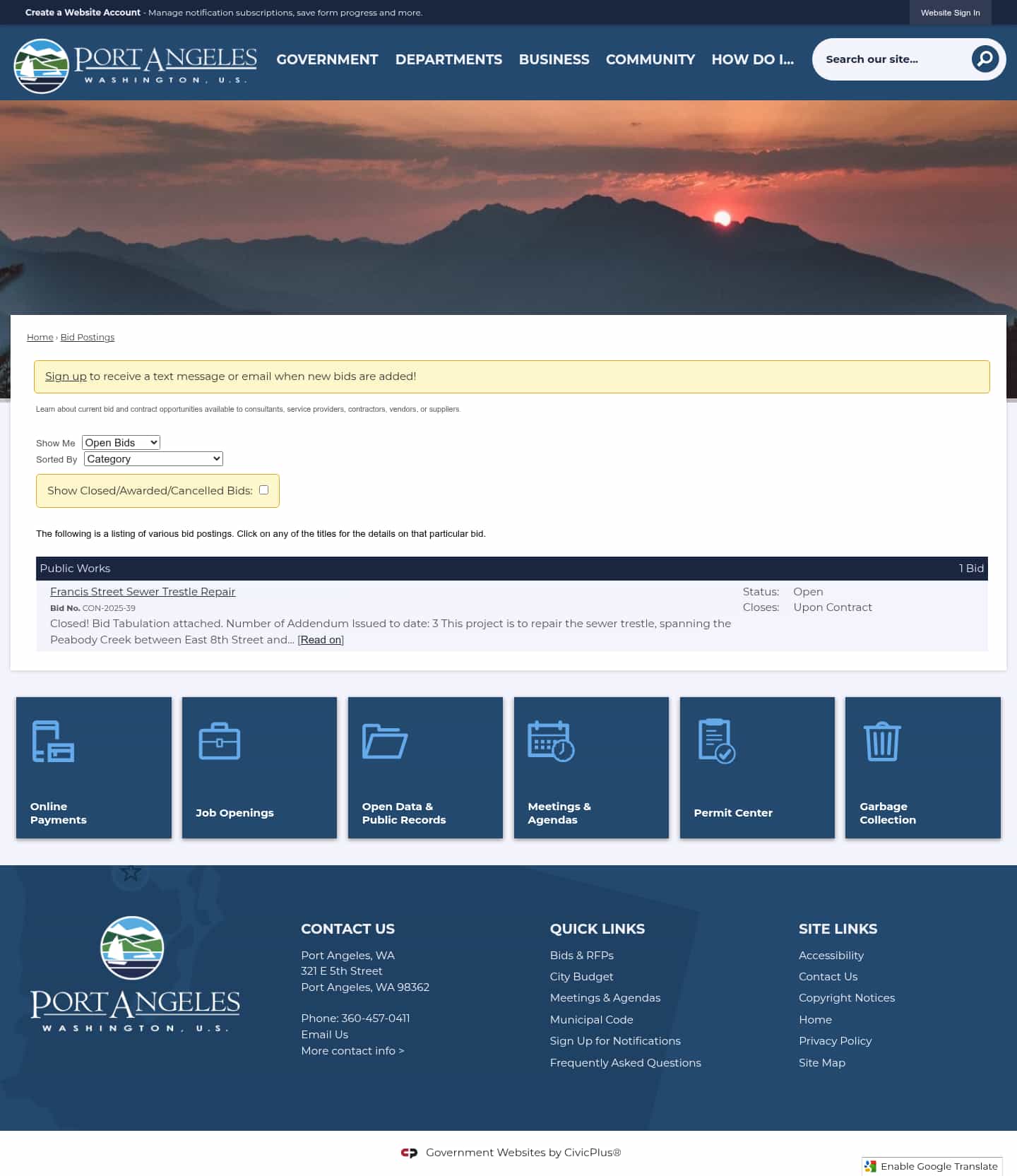Click the search magnifier icon
Viewport: 1017px width, 1176px height.
click(x=985, y=59)
